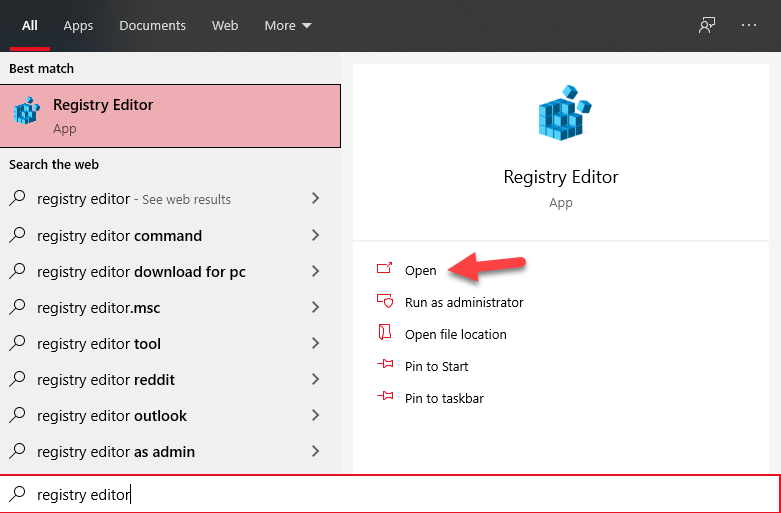Select the Web search tab
Viewport: 781px width, 513px height.
click(225, 25)
